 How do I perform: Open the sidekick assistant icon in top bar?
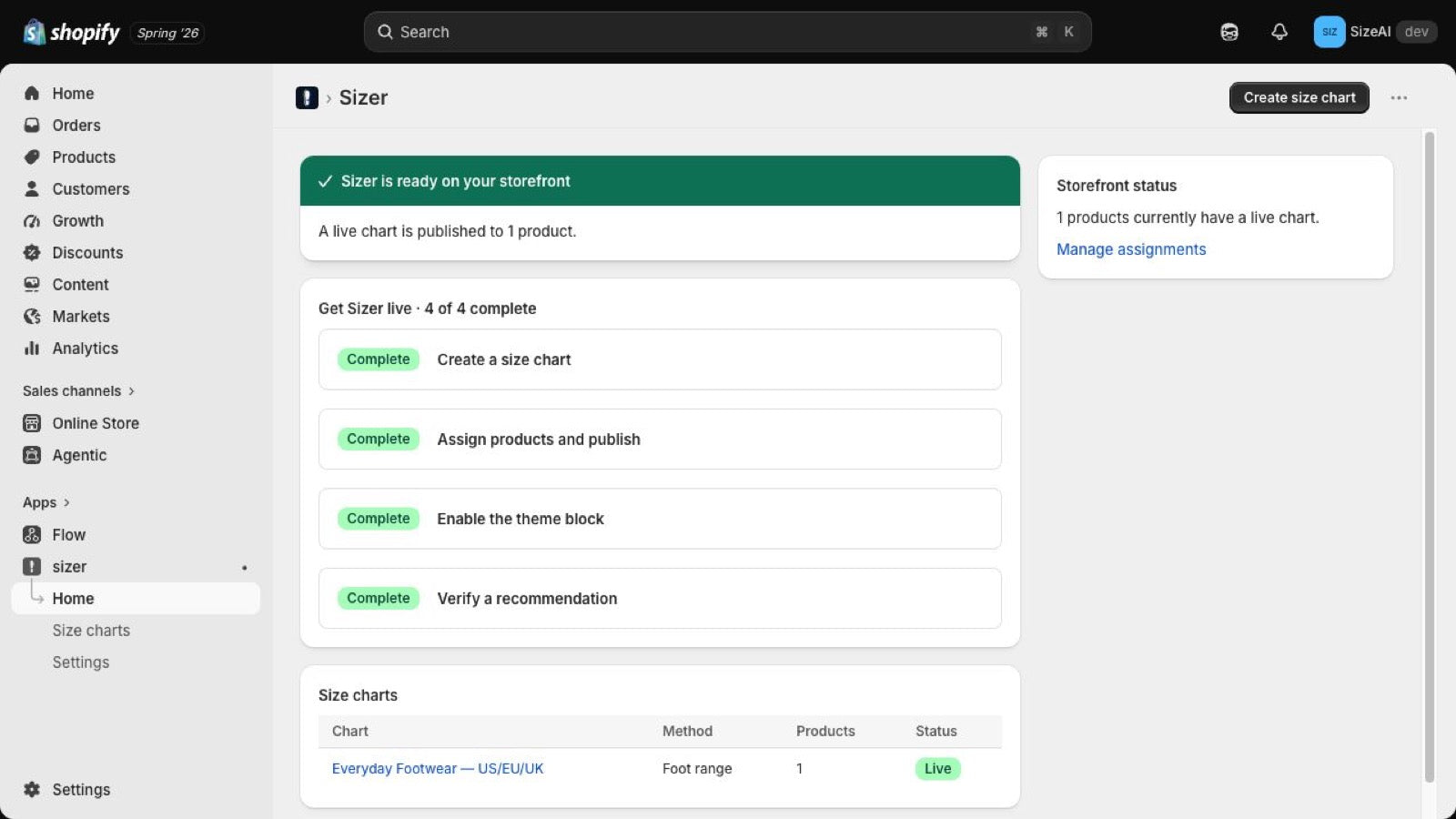[x=1229, y=32]
